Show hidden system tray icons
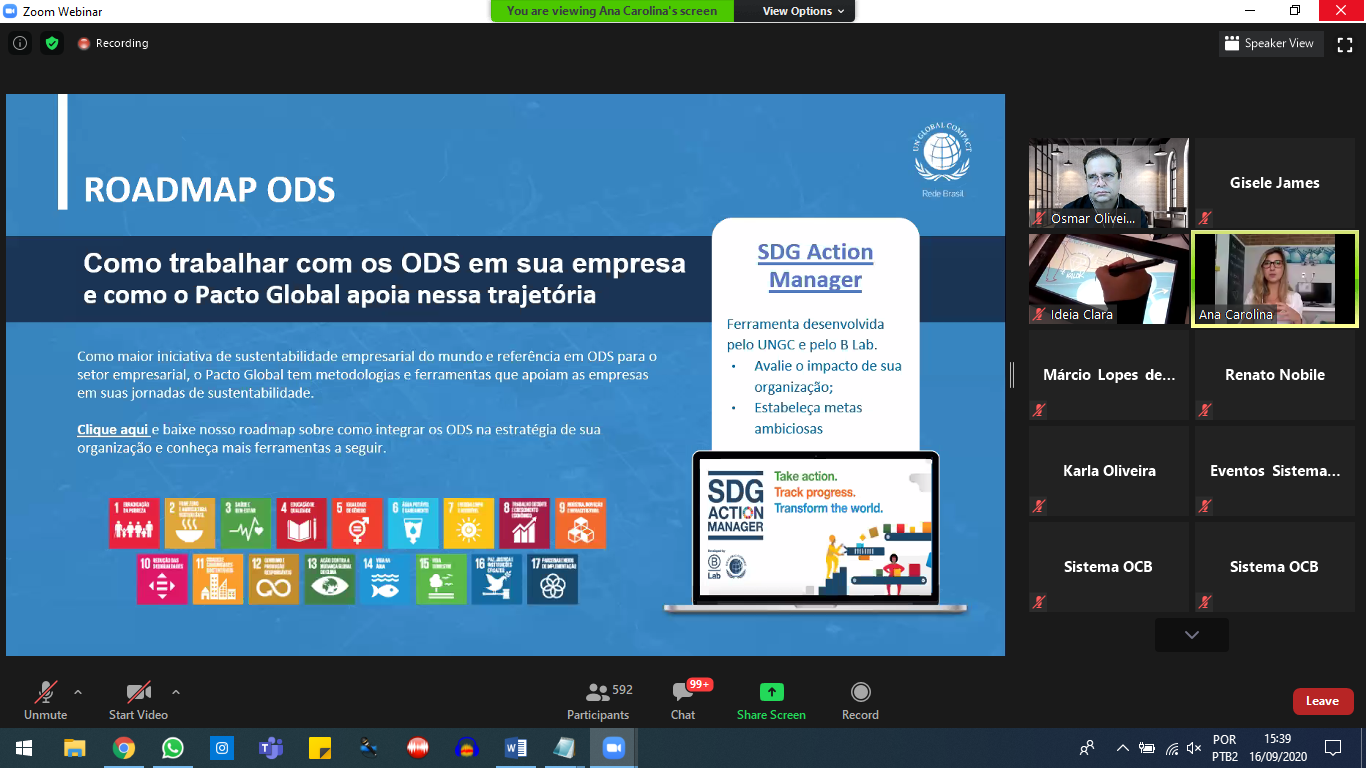This screenshot has height=768, width=1366. (1123, 747)
